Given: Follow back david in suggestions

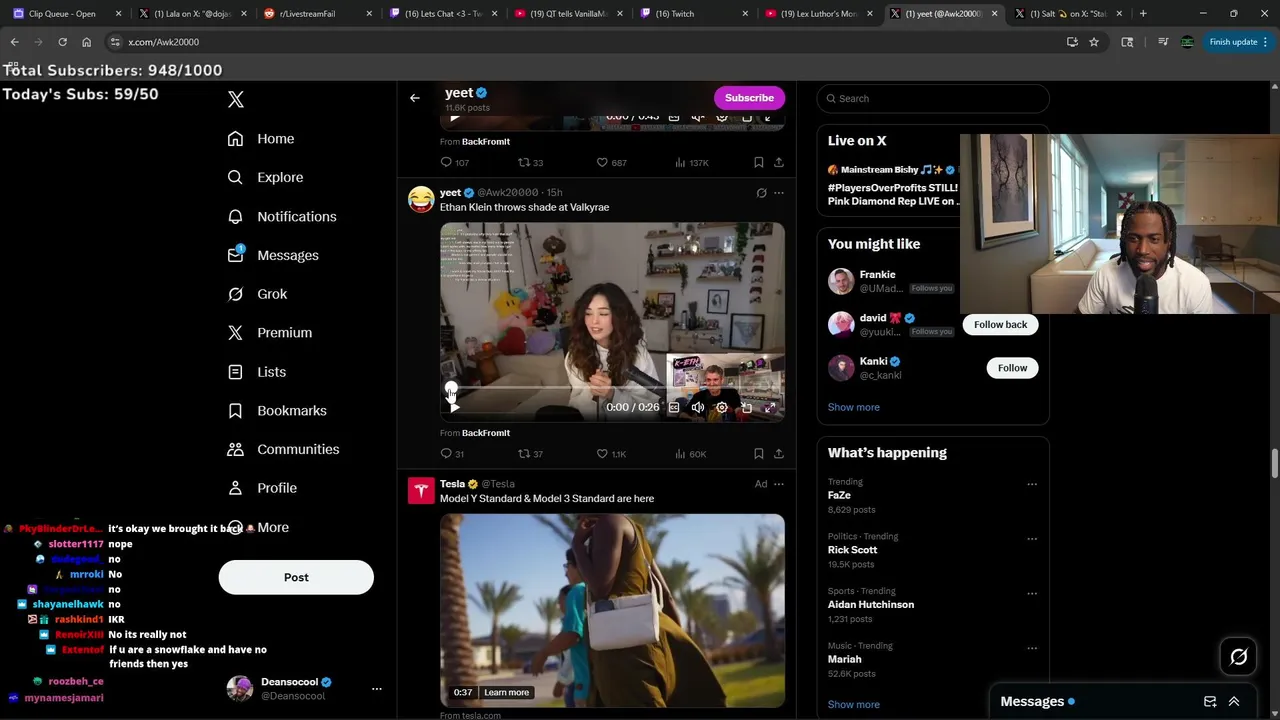Looking at the screenshot, I should pyautogui.click(x=1000, y=324).
